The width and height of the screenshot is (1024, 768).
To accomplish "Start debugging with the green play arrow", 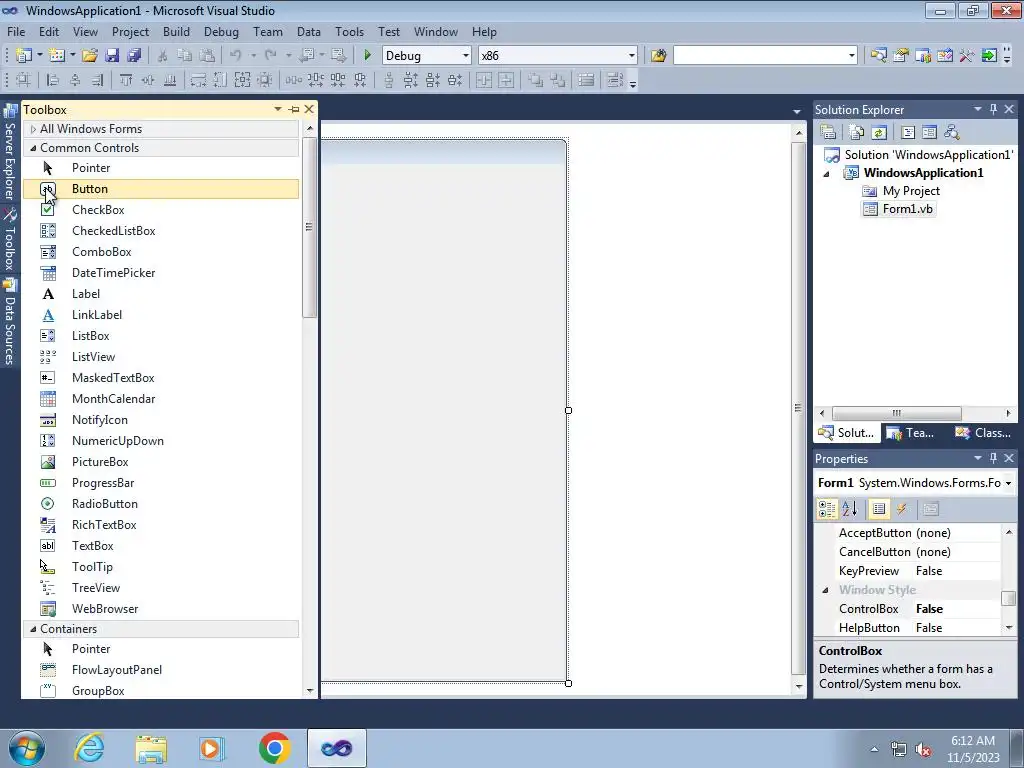I will [367, 56].
